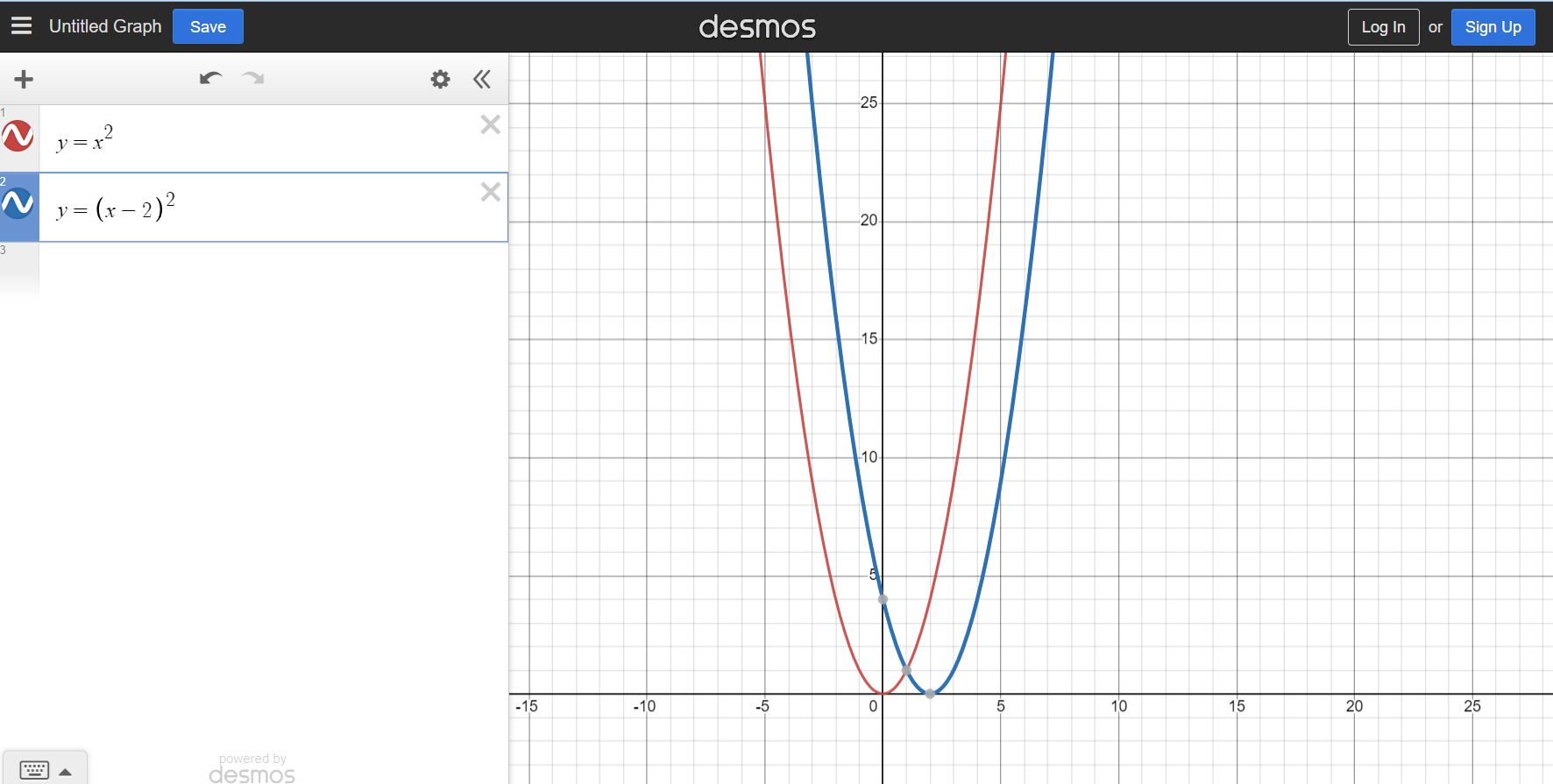The height and width of the screenshot is (784, 1553).
Task: Undo the last expression change
Action: point(210,79)
